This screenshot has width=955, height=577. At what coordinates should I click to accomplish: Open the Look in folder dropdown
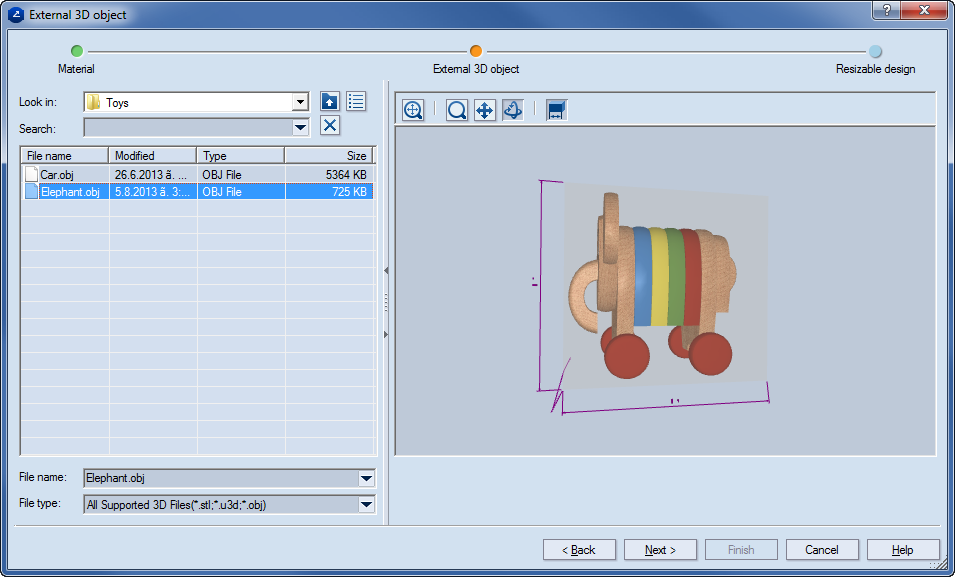300,102
